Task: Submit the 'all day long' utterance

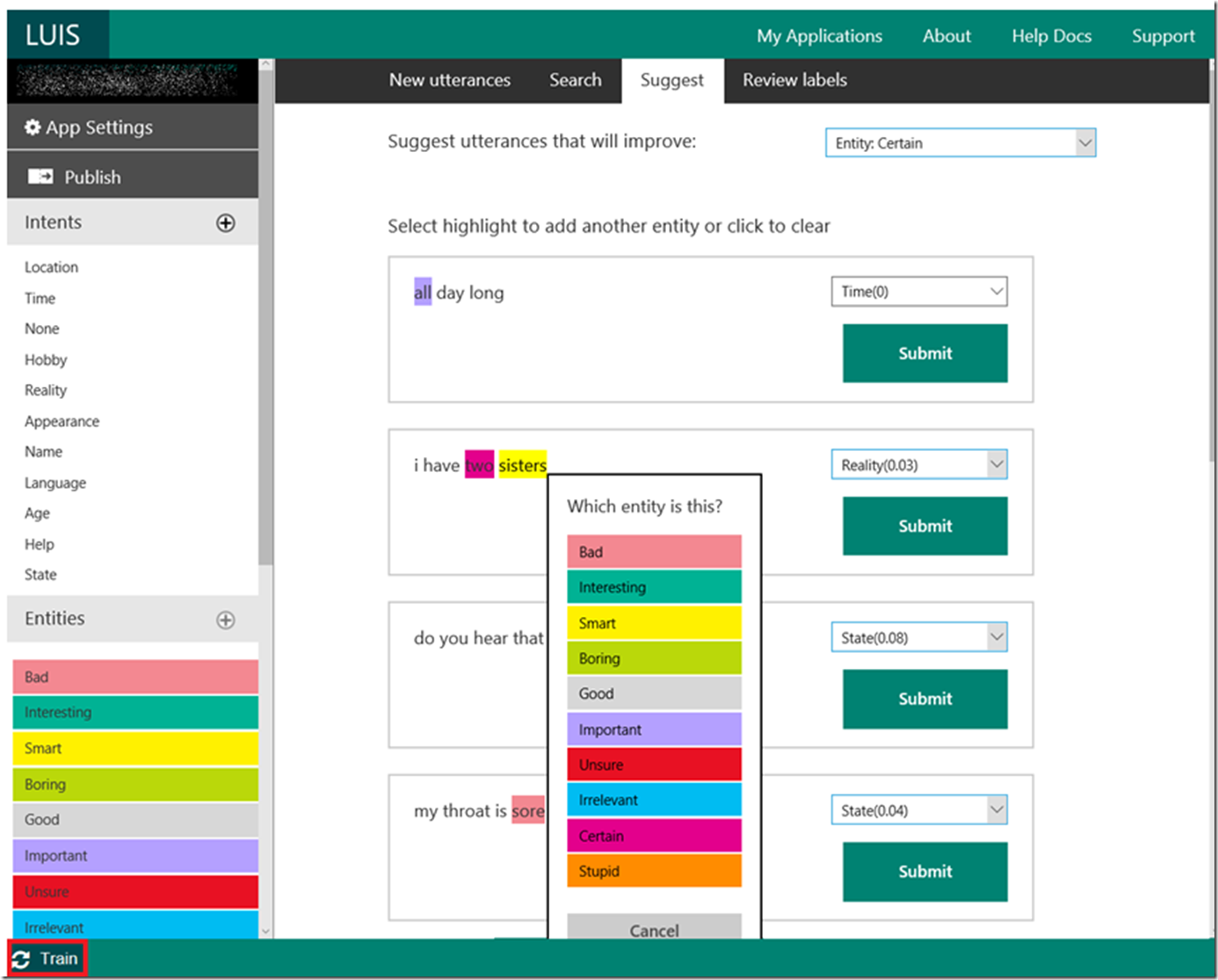Action: point(925,353)
